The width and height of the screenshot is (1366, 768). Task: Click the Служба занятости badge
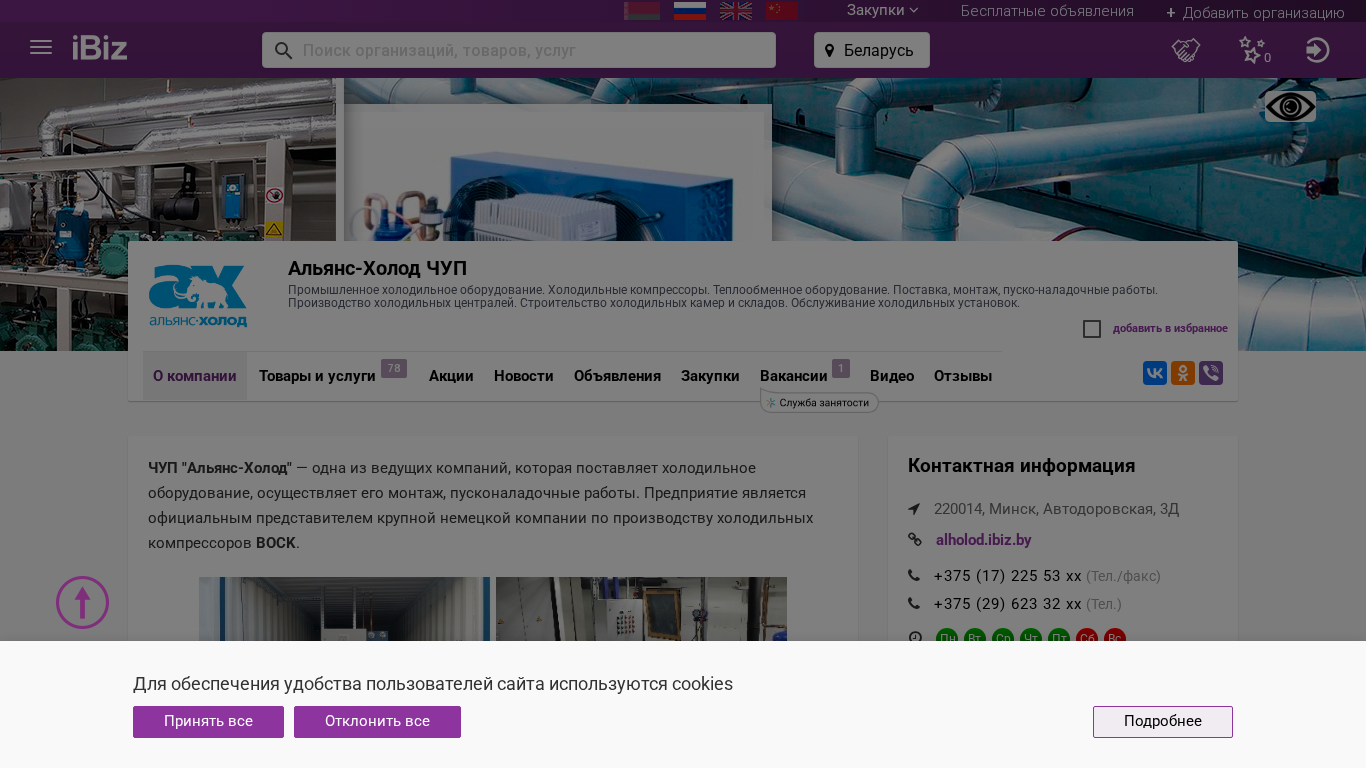(x=820, y=402)
